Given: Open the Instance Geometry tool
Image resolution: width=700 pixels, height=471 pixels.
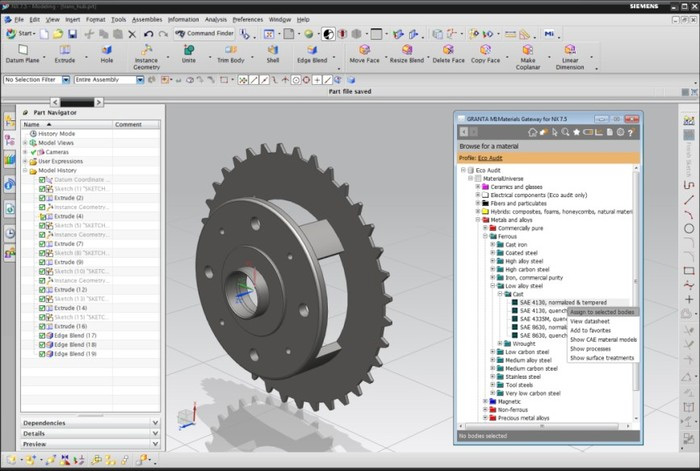Looking at the screenshot, I should pos(146,57).
